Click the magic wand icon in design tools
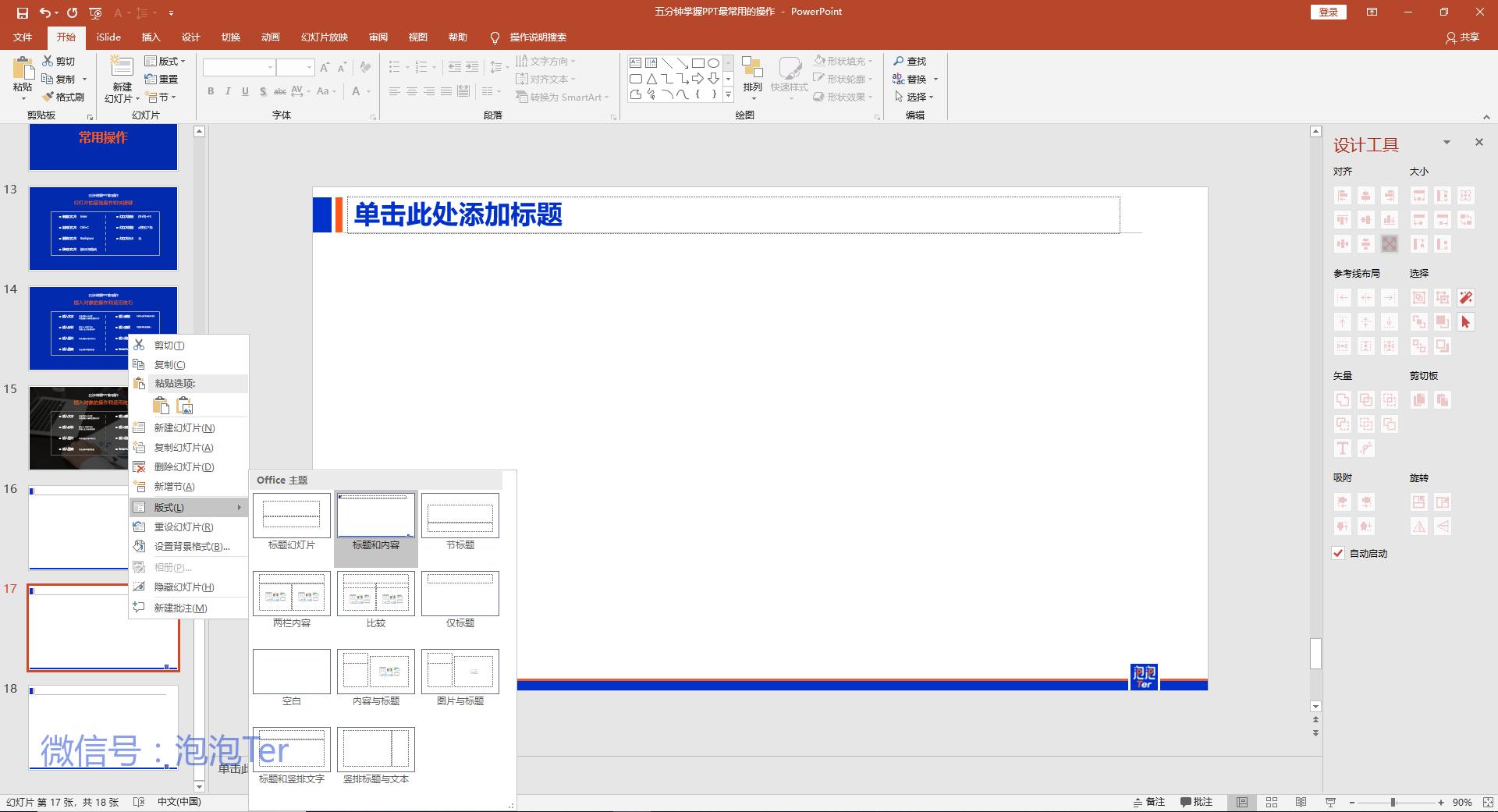 coord(1466,297)
